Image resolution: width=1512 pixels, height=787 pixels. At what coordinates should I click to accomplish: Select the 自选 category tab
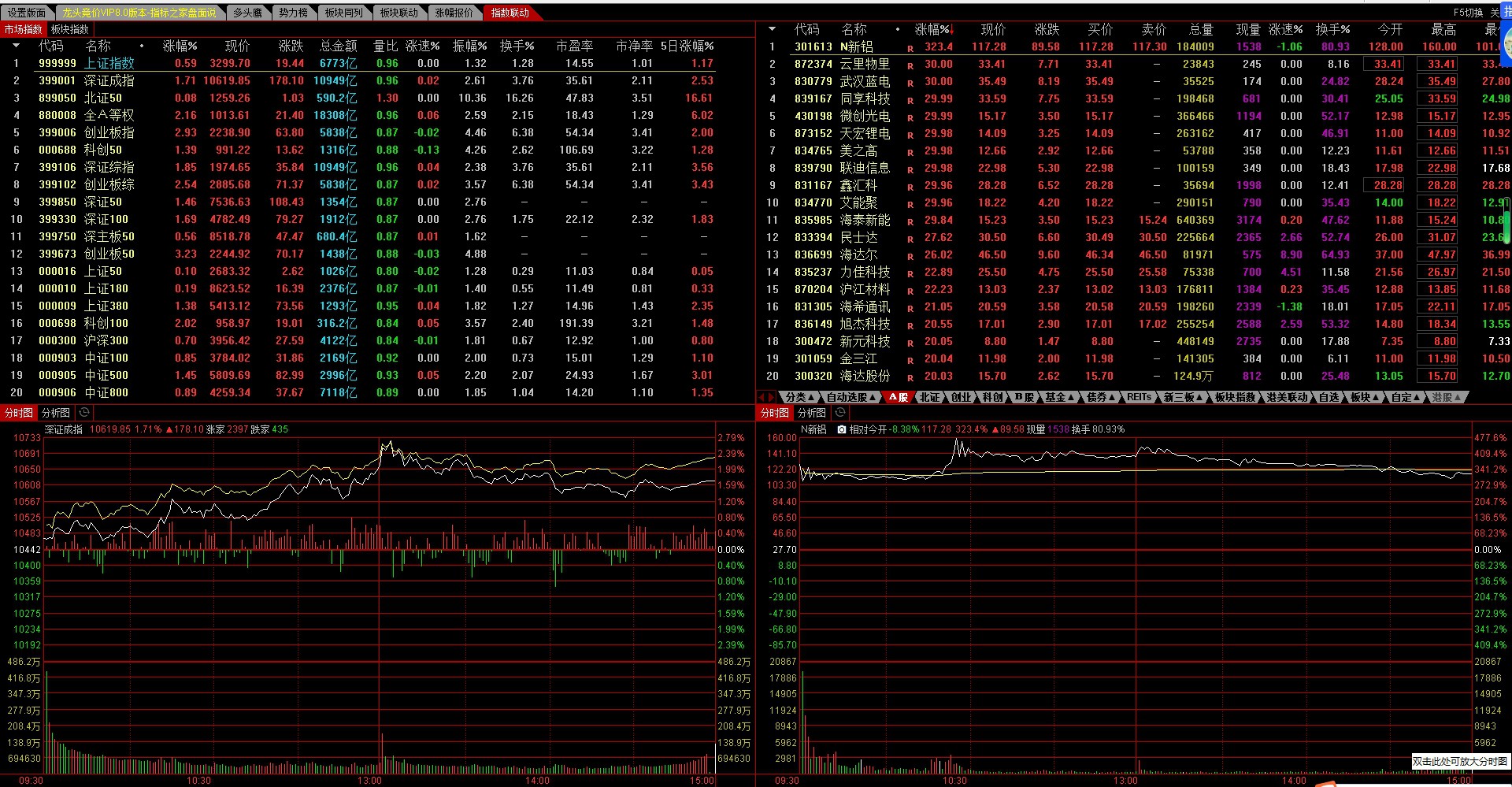1329,398
